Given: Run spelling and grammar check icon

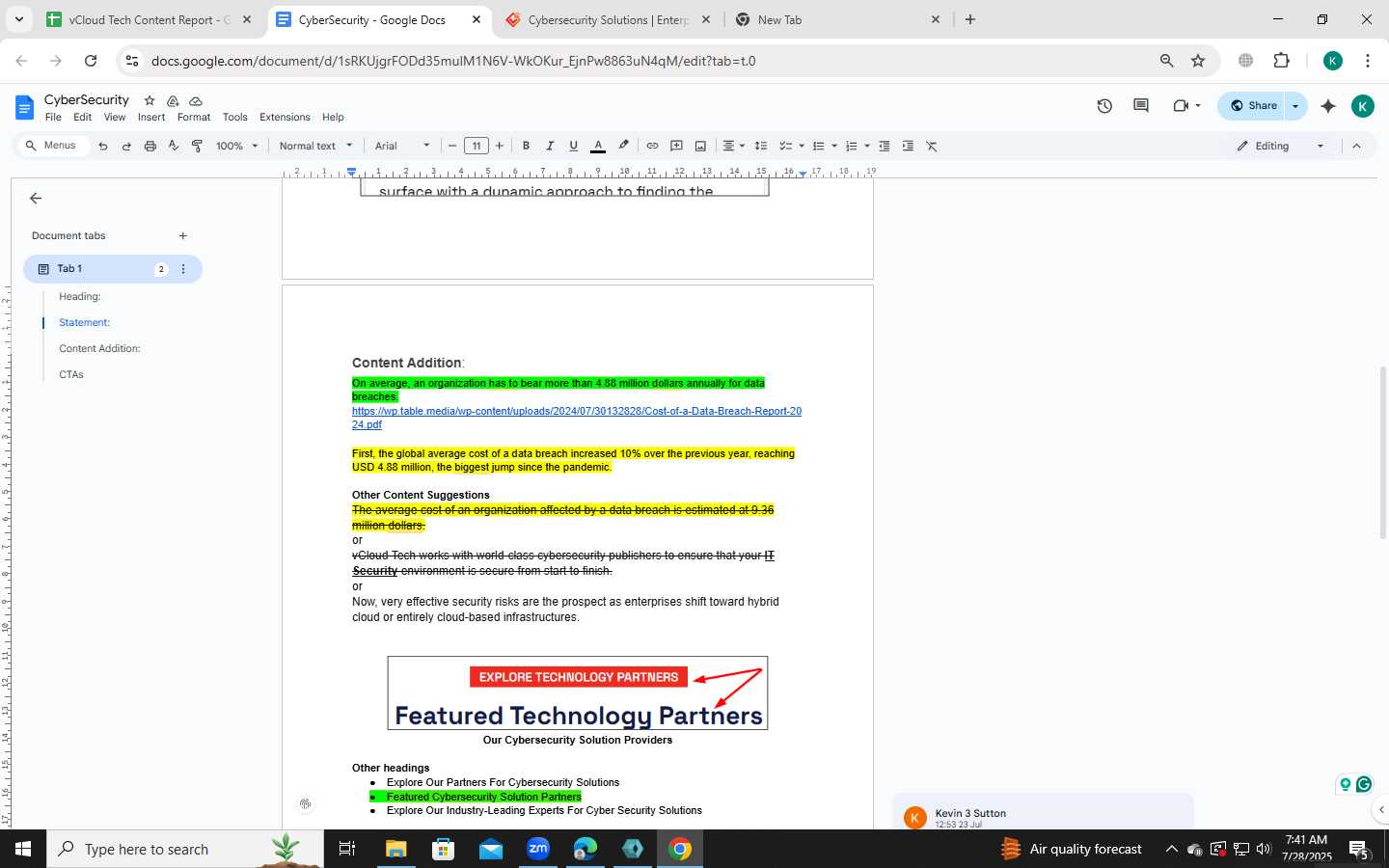Looking at the screenshot, I should 174,146.
